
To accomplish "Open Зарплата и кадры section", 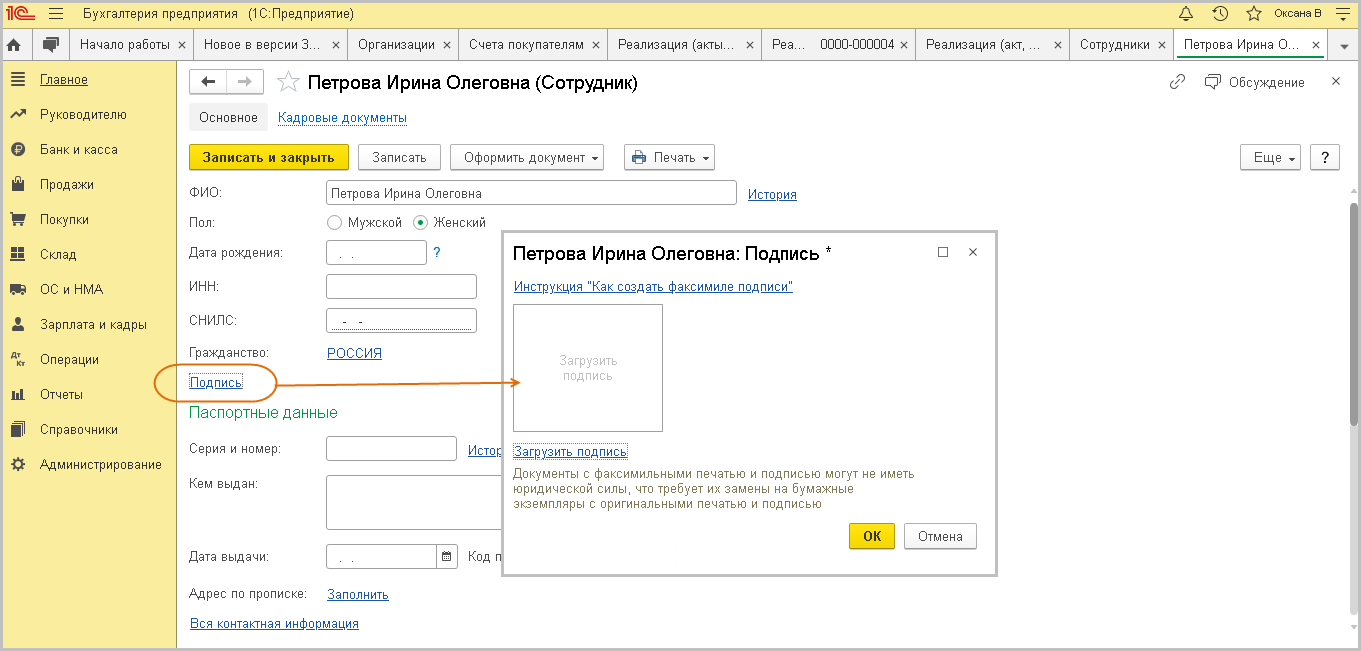I will pyautogui.click(x=93, y=324).
